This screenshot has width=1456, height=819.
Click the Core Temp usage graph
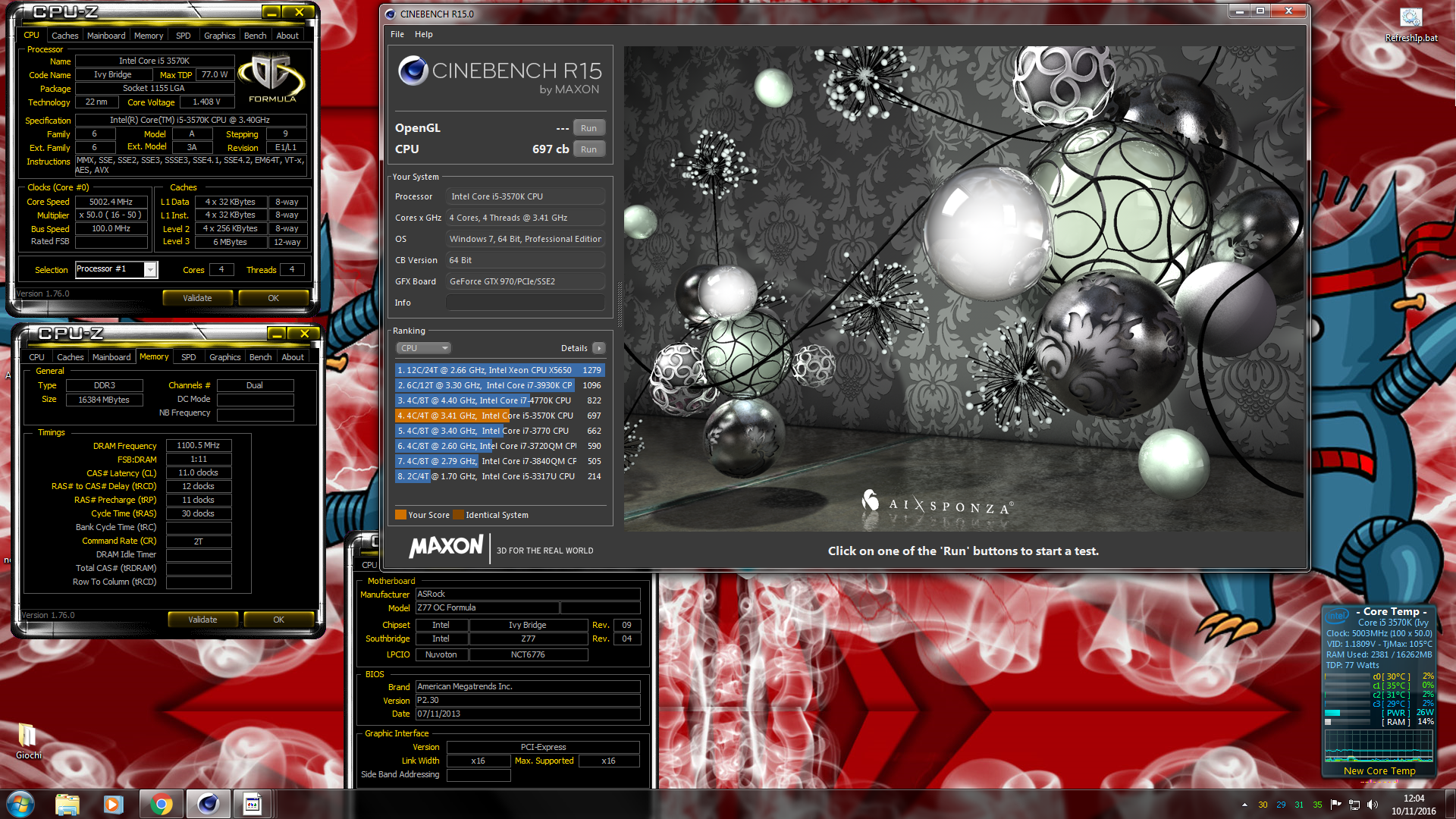point(1379,745)
